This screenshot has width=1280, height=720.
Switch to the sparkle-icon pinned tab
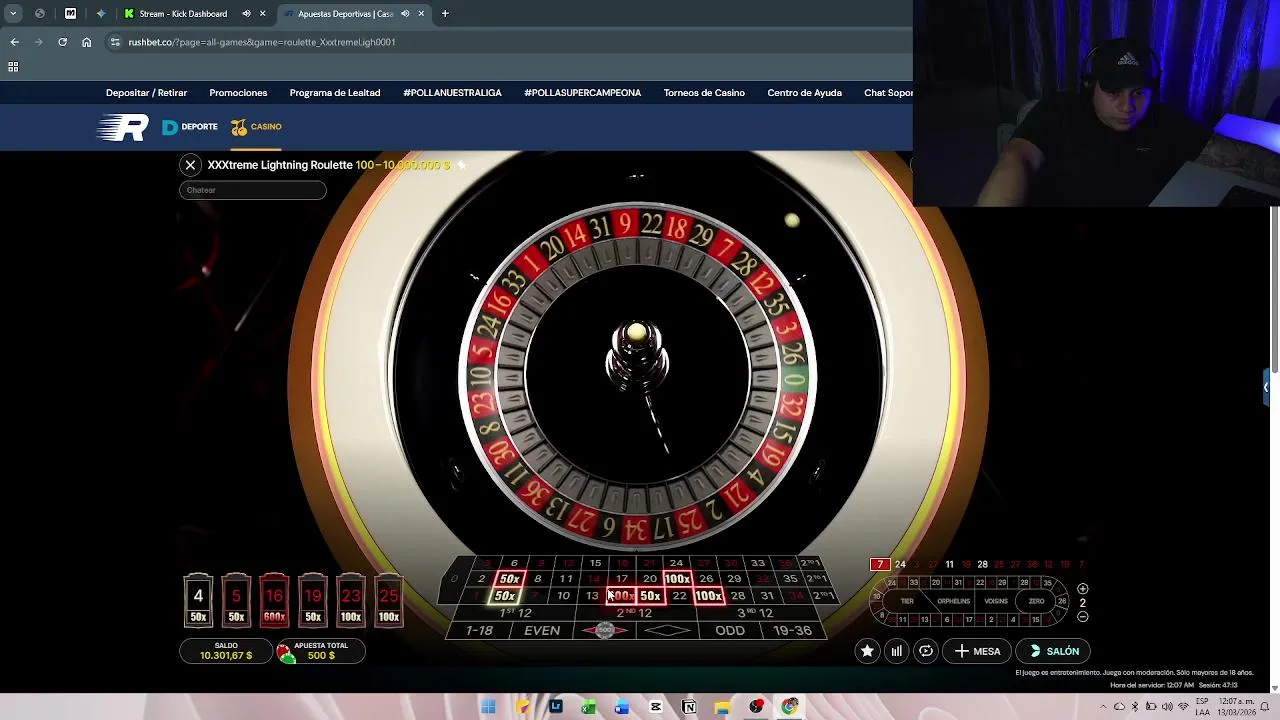[100, 14]
